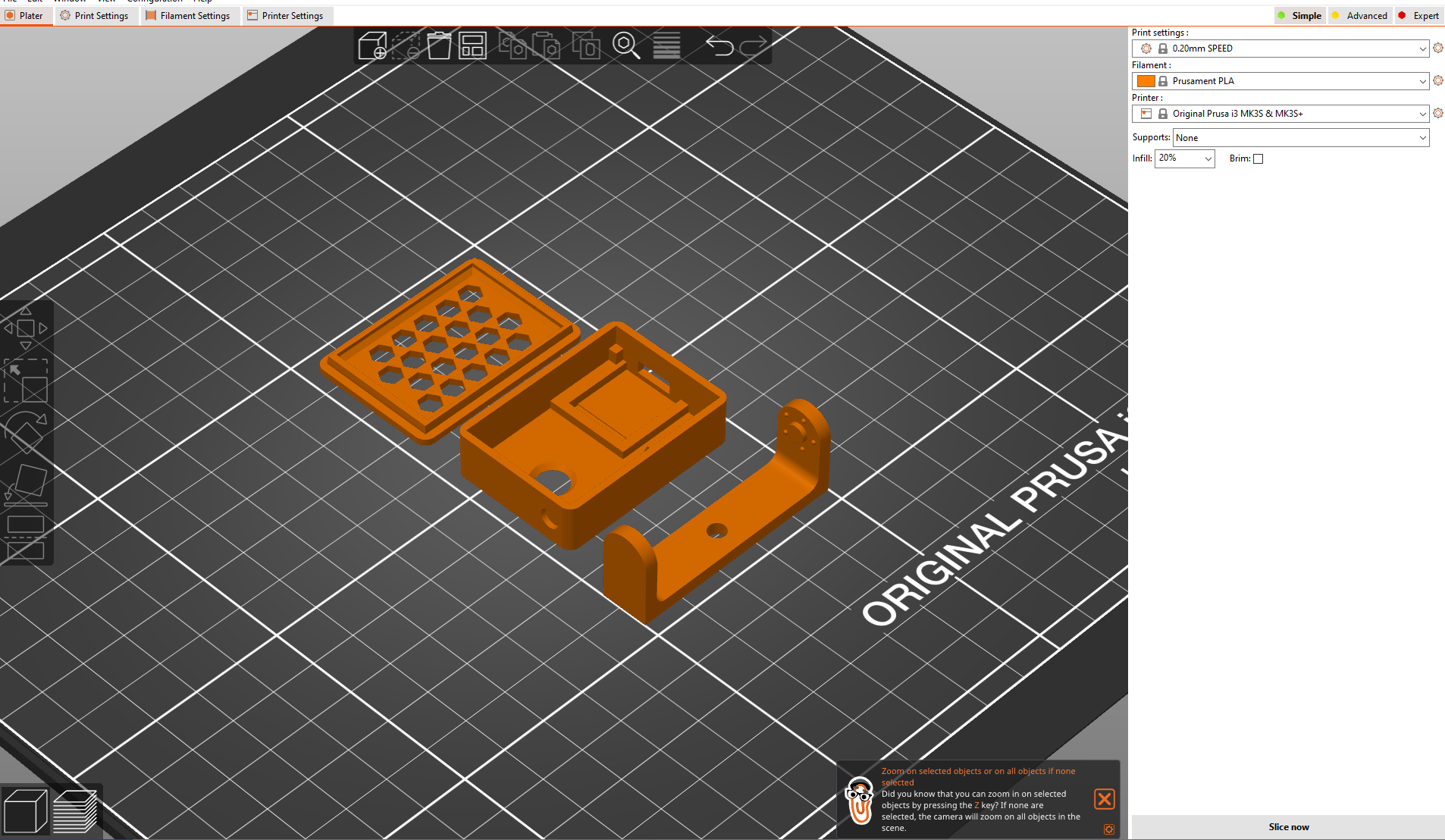Open print settings preset gear icon
The width and height of the screenshot is (1445, 840).
pos(1438,48)
